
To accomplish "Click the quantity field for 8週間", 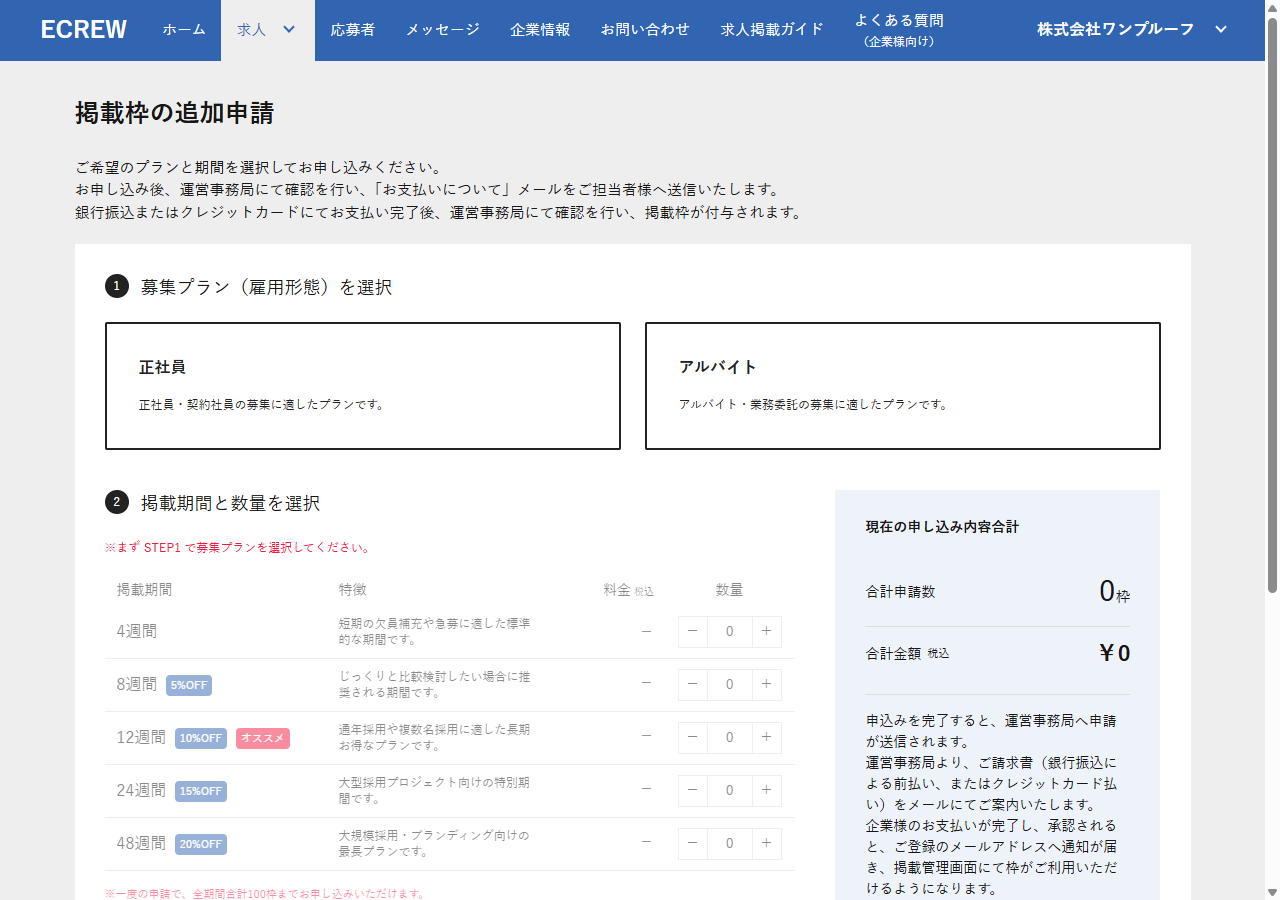I will (730, 685).
